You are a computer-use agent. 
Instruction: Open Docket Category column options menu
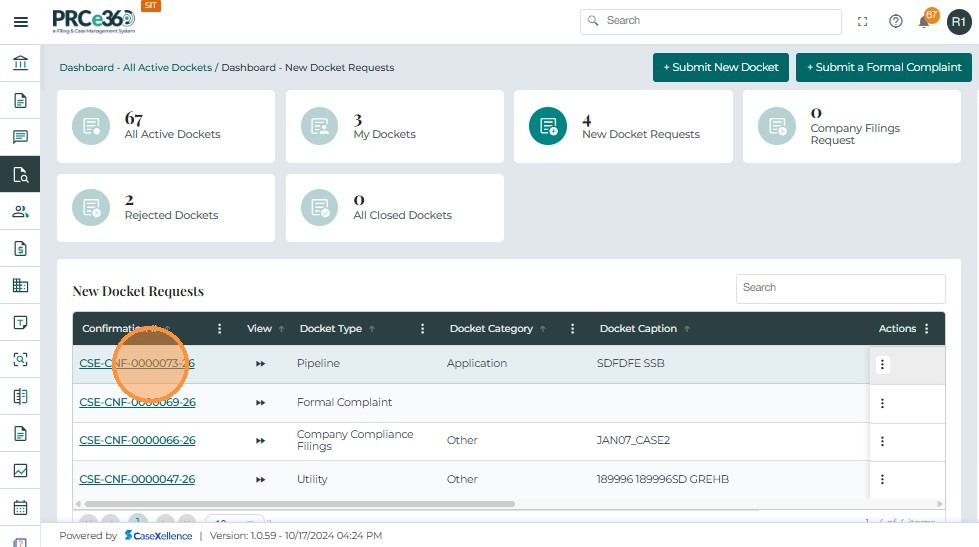click(573, 329)
